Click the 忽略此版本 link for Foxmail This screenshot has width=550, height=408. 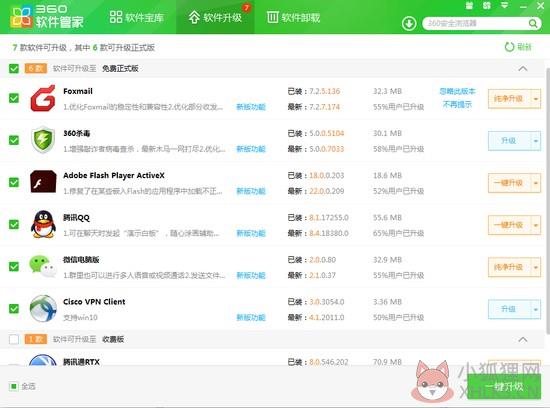[457, 92]
